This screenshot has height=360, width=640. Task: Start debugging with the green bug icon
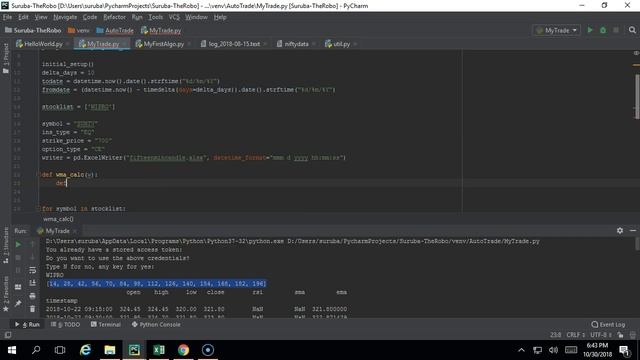603,30
